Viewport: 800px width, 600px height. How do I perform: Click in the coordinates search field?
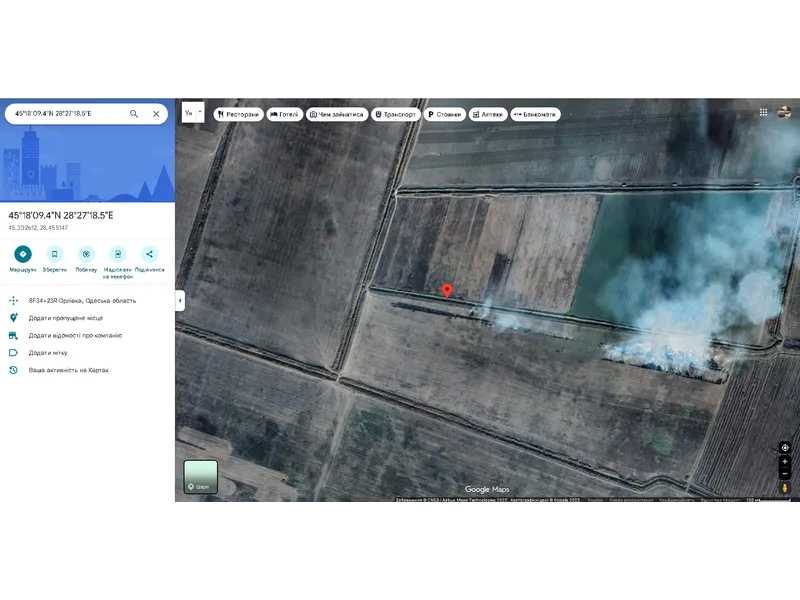pos(65,114)
